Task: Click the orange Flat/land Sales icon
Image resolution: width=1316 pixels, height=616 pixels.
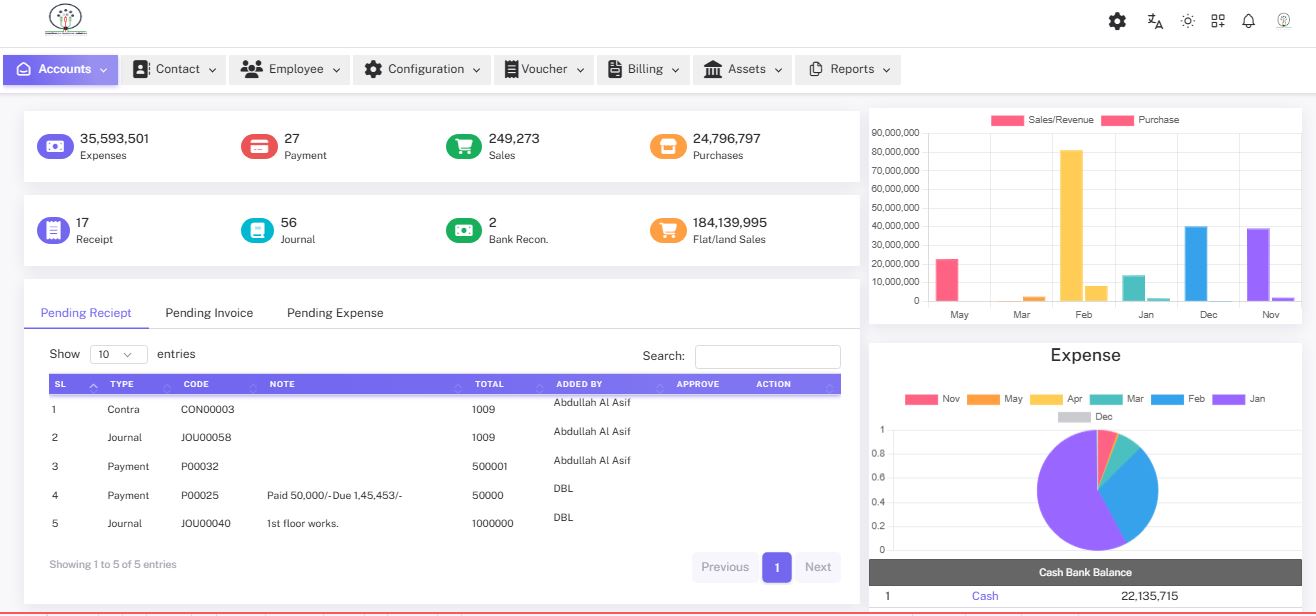Action: 668,231
